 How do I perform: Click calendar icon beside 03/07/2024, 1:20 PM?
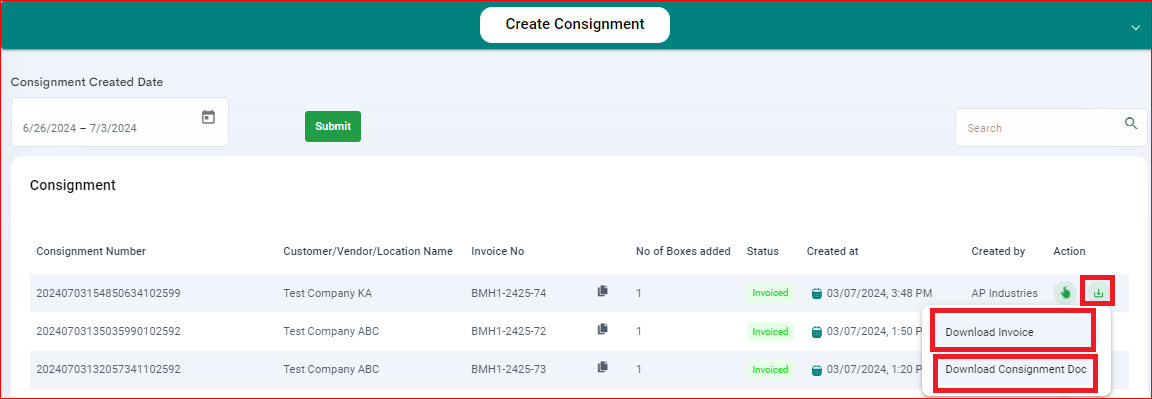816,370
